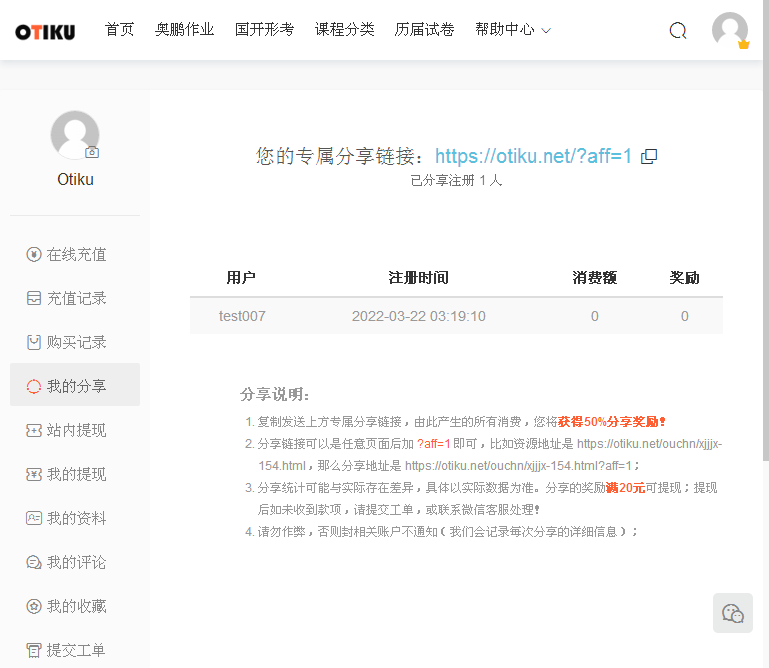Click the red ?aff=1 text in rule 2
This screenshot has height=668, width=769.
[x=434, y=444]
